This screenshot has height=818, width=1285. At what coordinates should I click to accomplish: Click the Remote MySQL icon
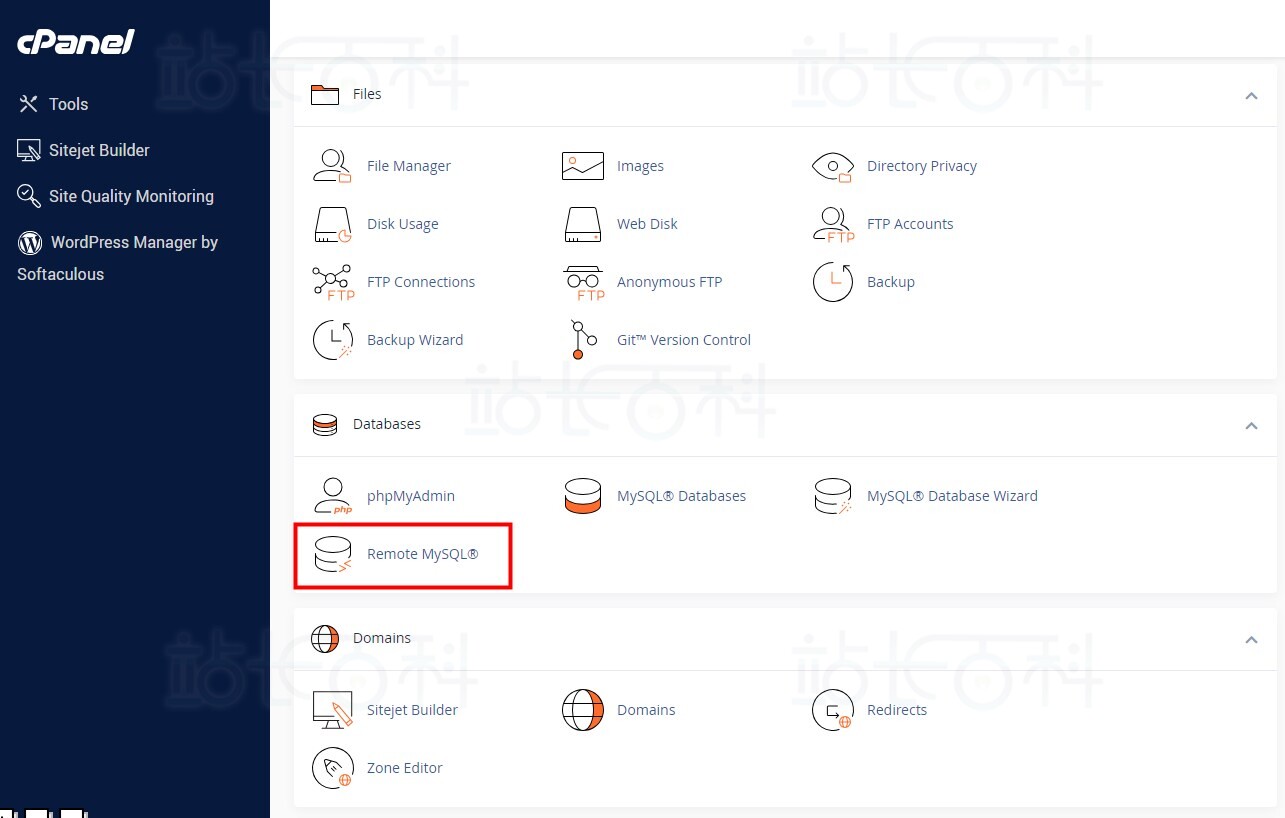pyautogui.click(x=333, y=554)
